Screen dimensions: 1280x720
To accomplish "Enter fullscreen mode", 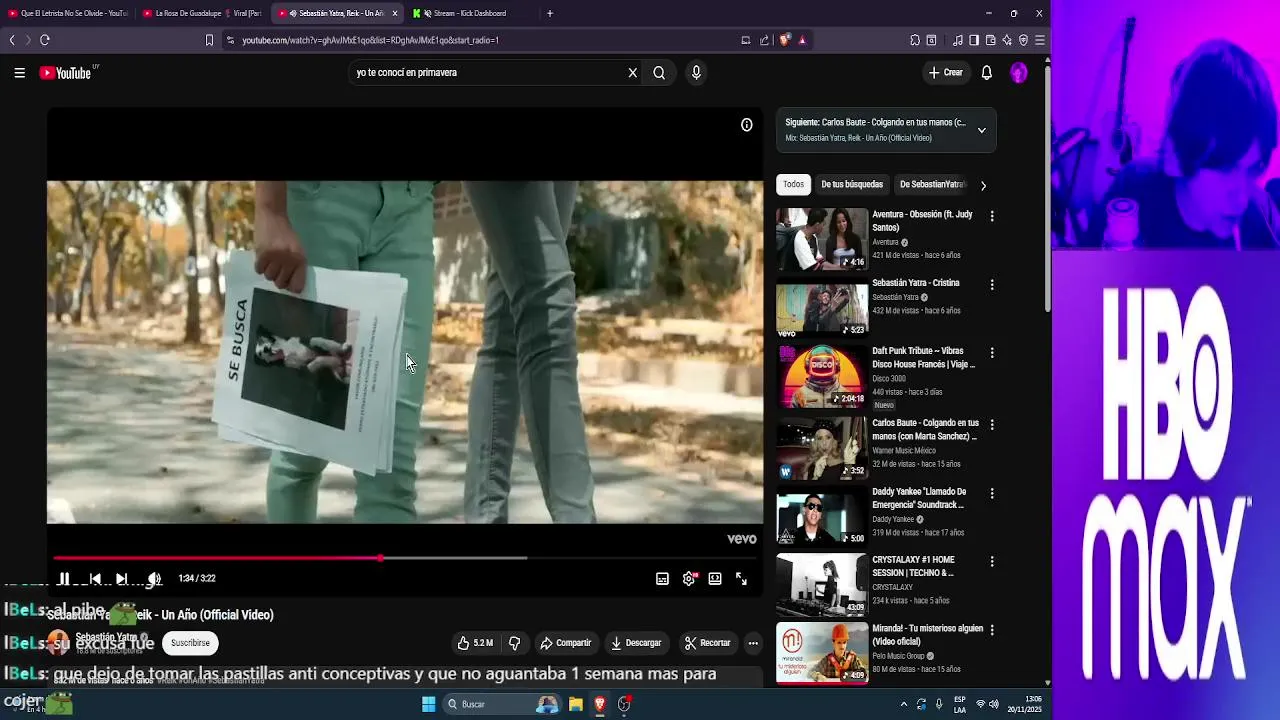I will coord(741,579).
